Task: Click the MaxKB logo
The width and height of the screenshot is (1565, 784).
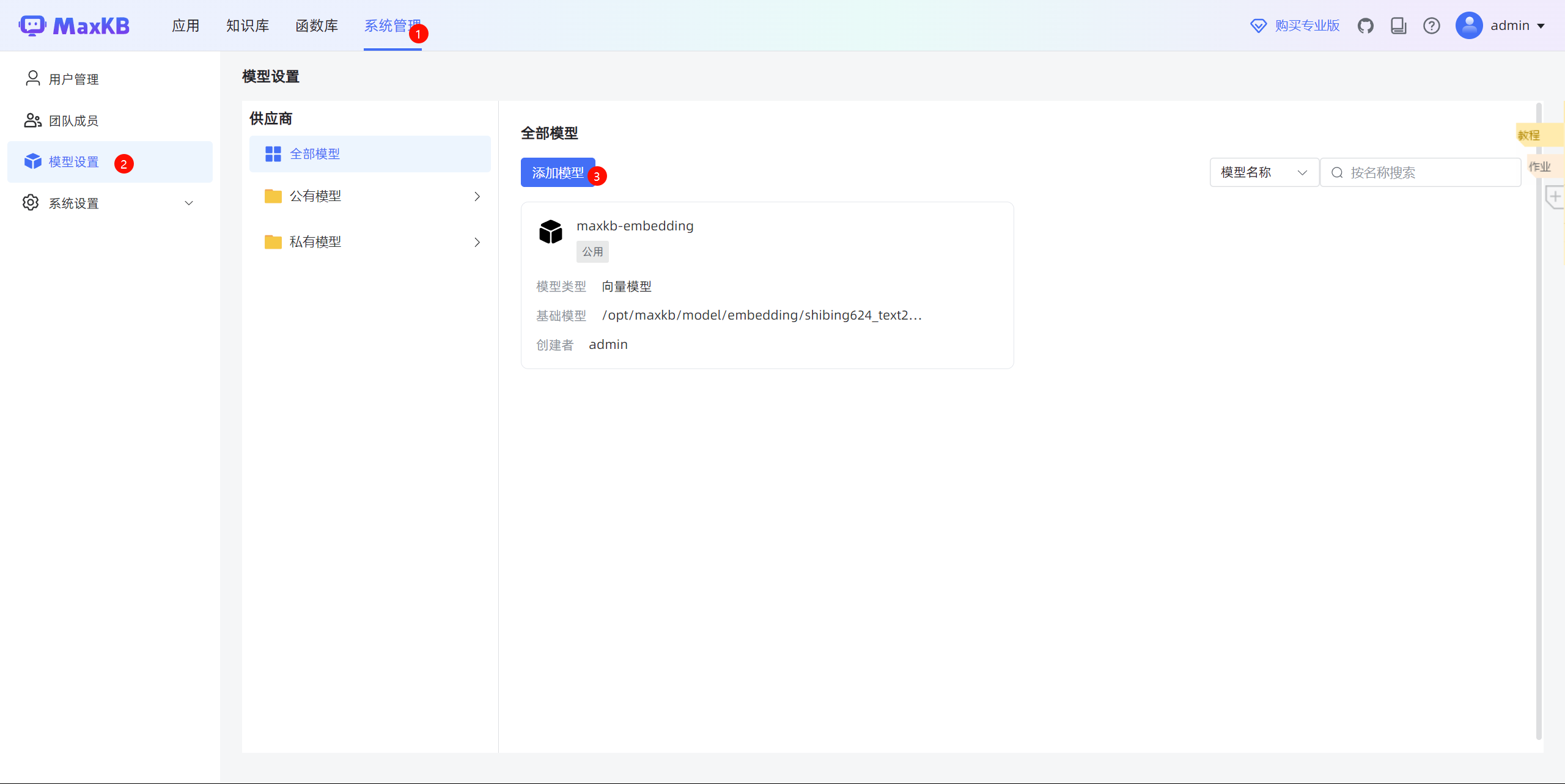Action: click(x=75, y=26)
